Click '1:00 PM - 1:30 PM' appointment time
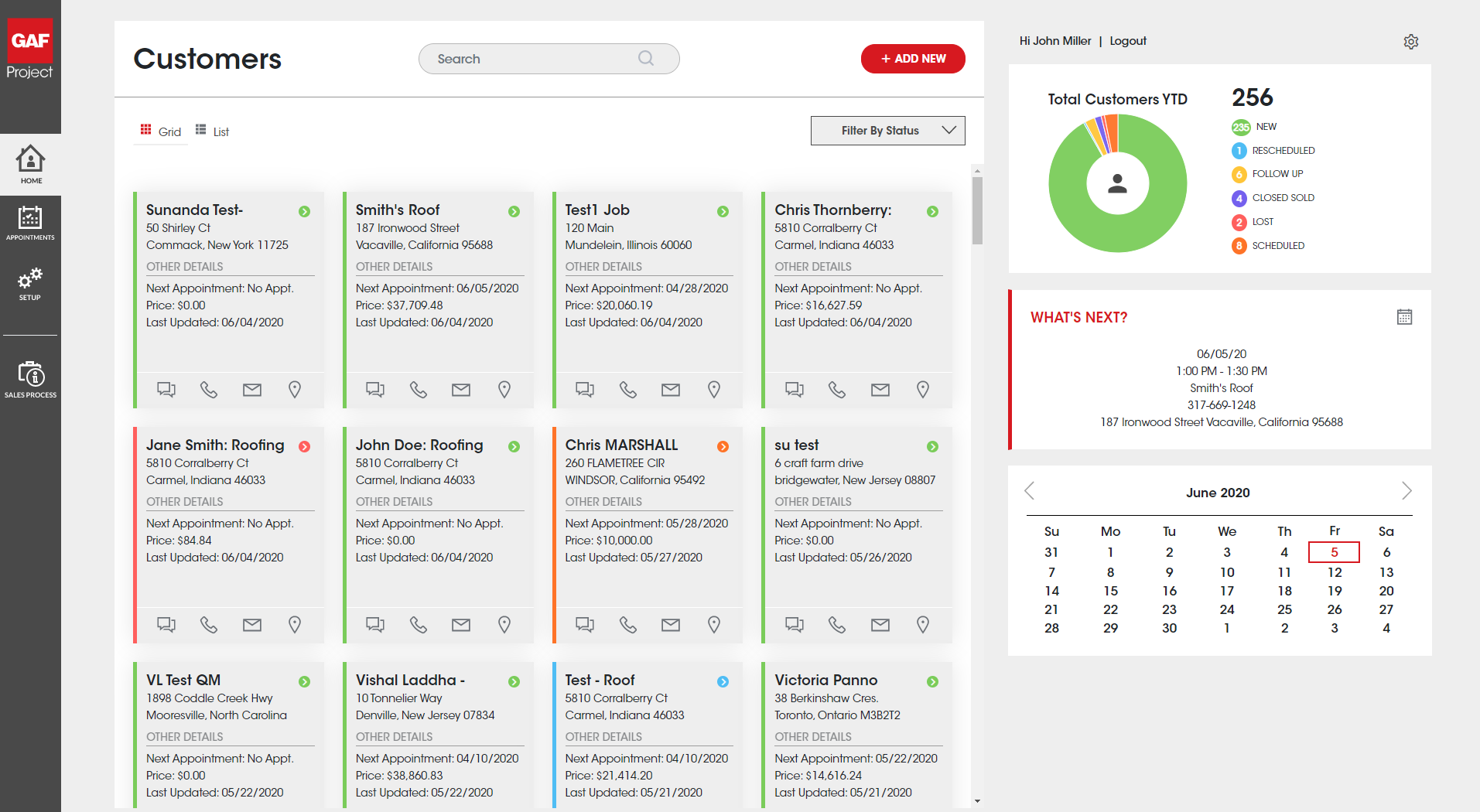Image resolution: width=1480 pixels, height=812 pixels. tap(1222, 370)
